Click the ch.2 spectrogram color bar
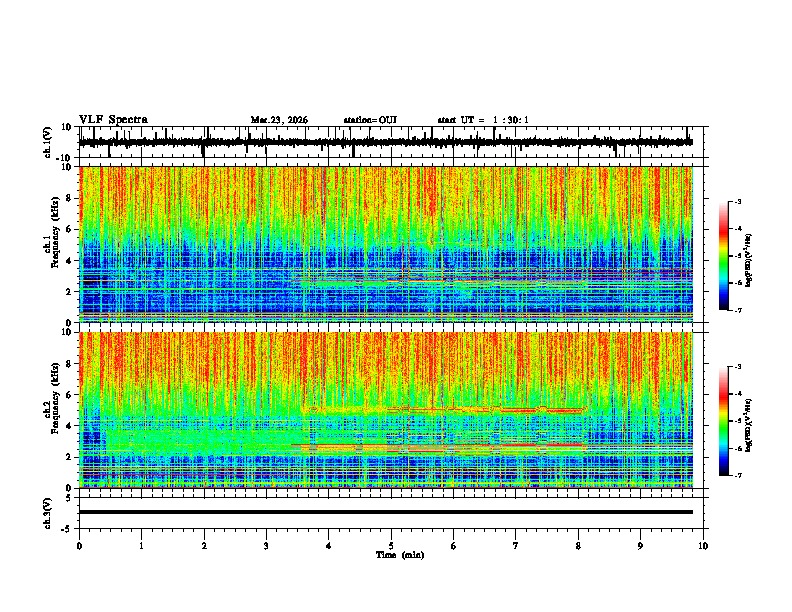Viewport: 792px width, 612px height. click(723, 421)
